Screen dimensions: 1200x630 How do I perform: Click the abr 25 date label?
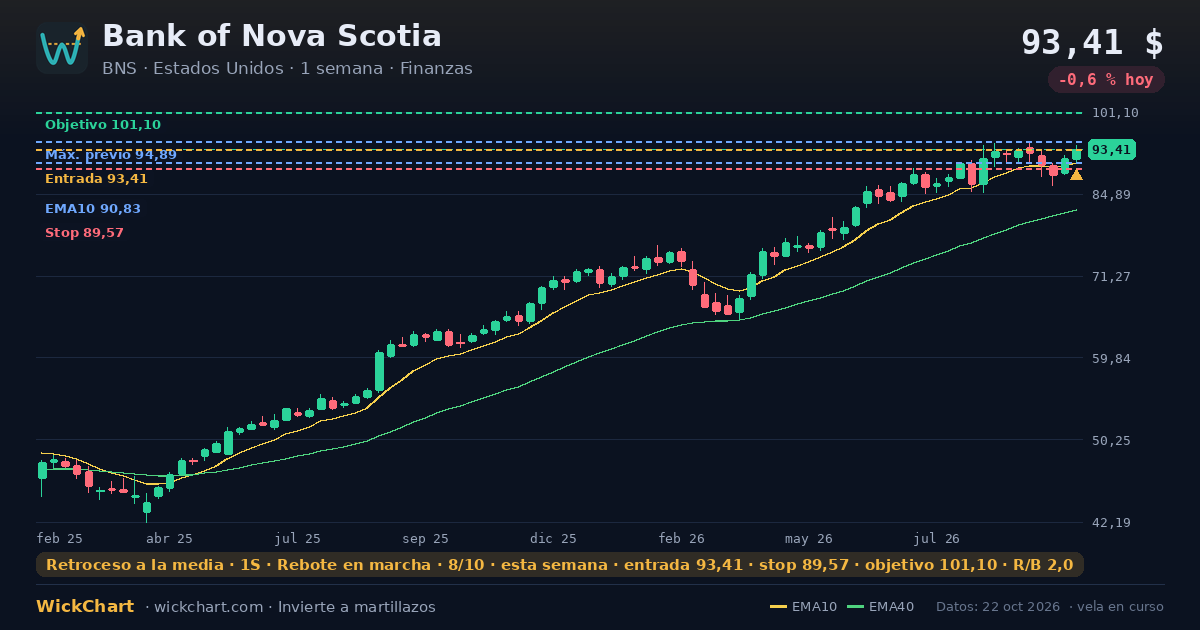[x=169, y=538]
